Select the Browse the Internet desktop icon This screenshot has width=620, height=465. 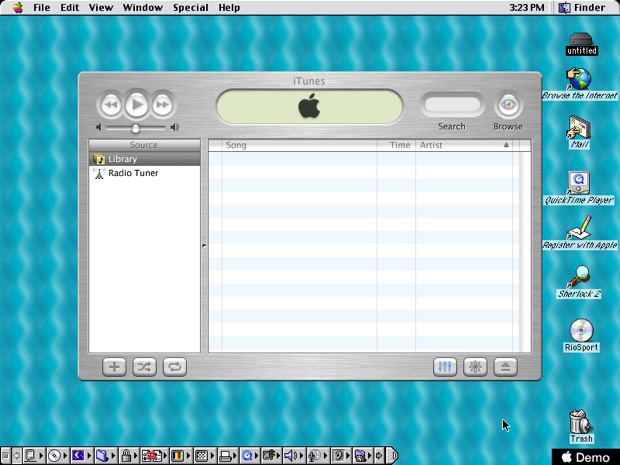point(579,84)
